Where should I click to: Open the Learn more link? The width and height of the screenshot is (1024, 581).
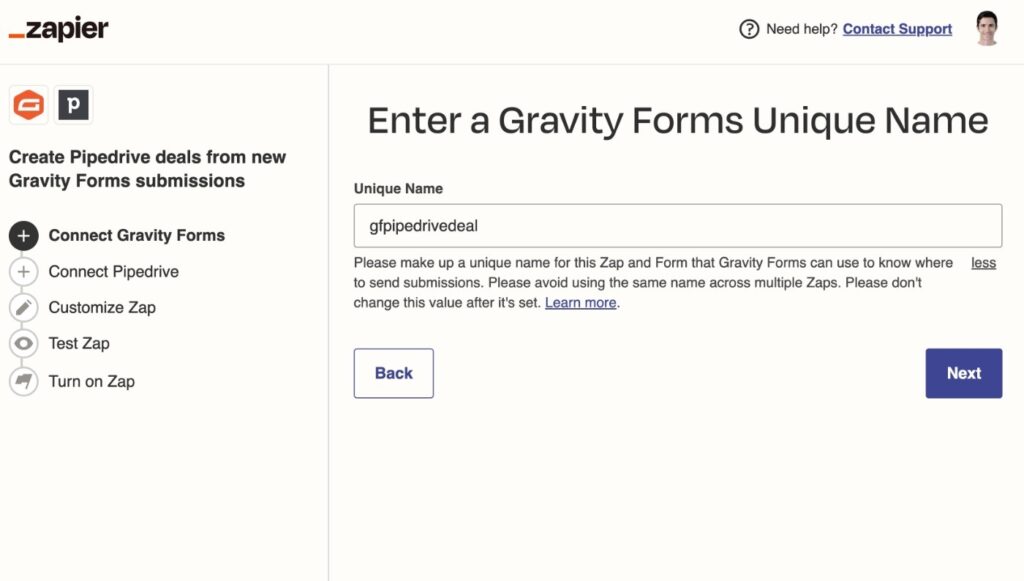click(580, 302)
